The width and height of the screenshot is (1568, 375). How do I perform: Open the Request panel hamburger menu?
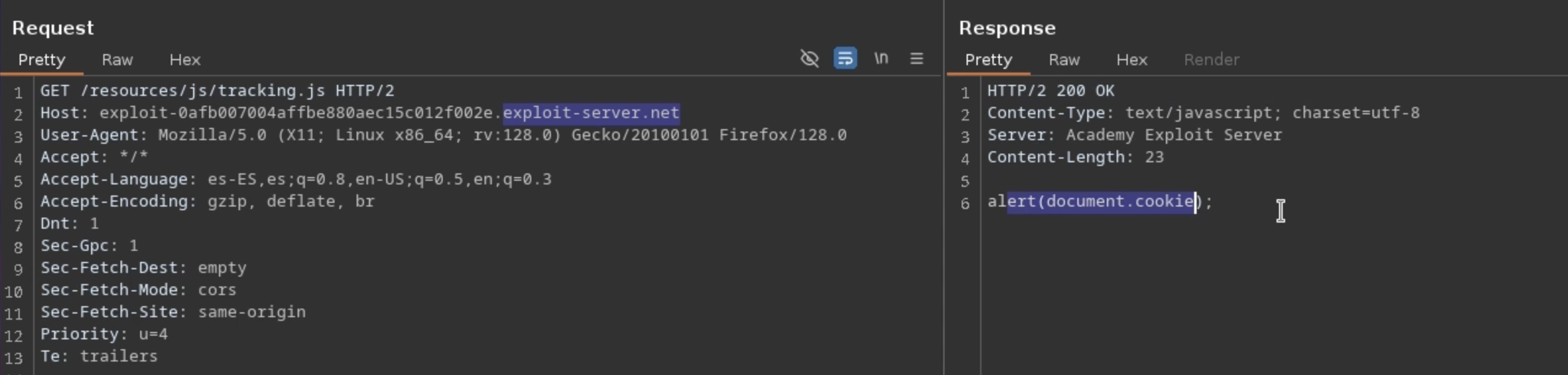pyautogui.click(x=916, y=58)
